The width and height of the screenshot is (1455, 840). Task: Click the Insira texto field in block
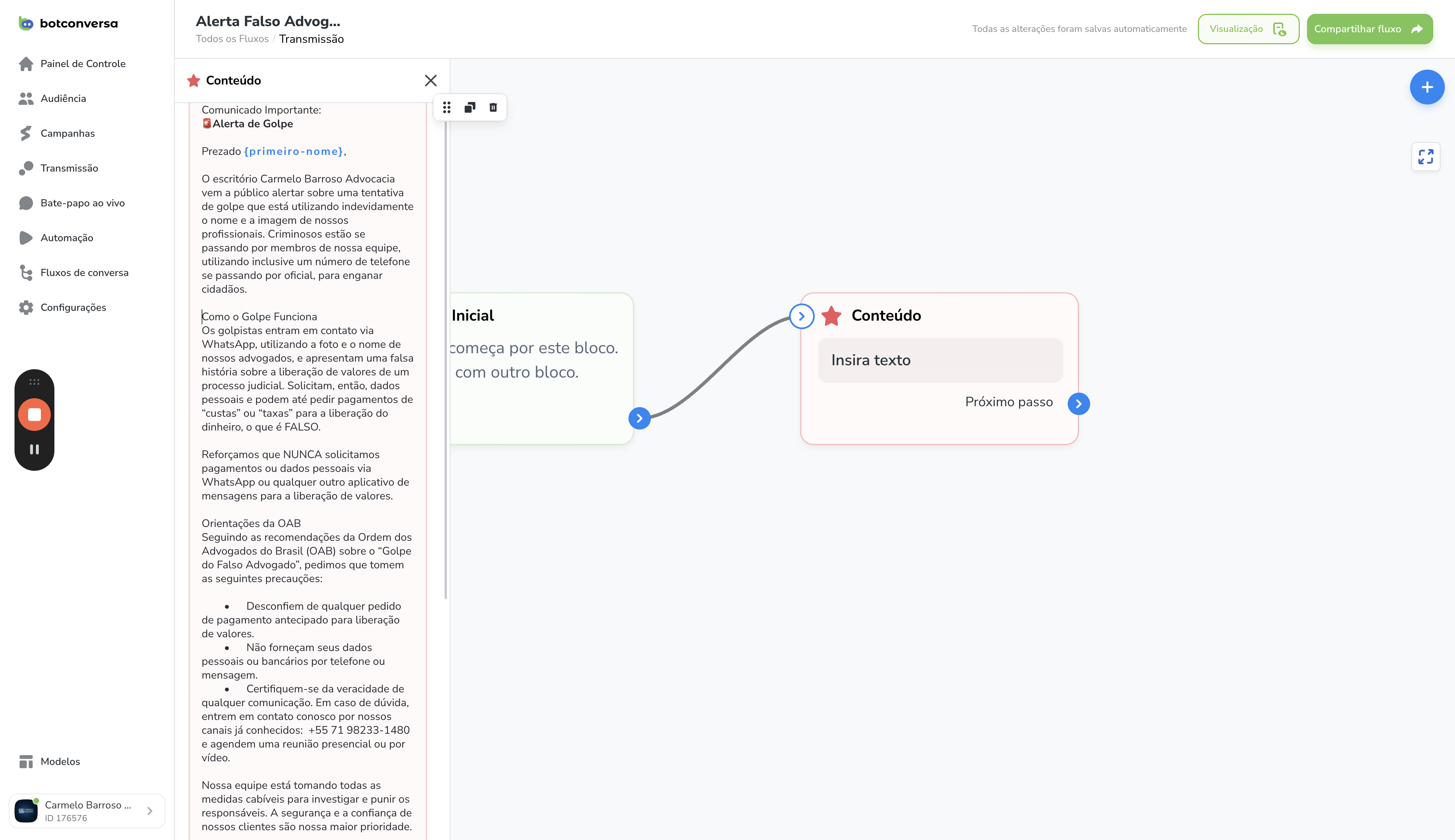point(940,361)
